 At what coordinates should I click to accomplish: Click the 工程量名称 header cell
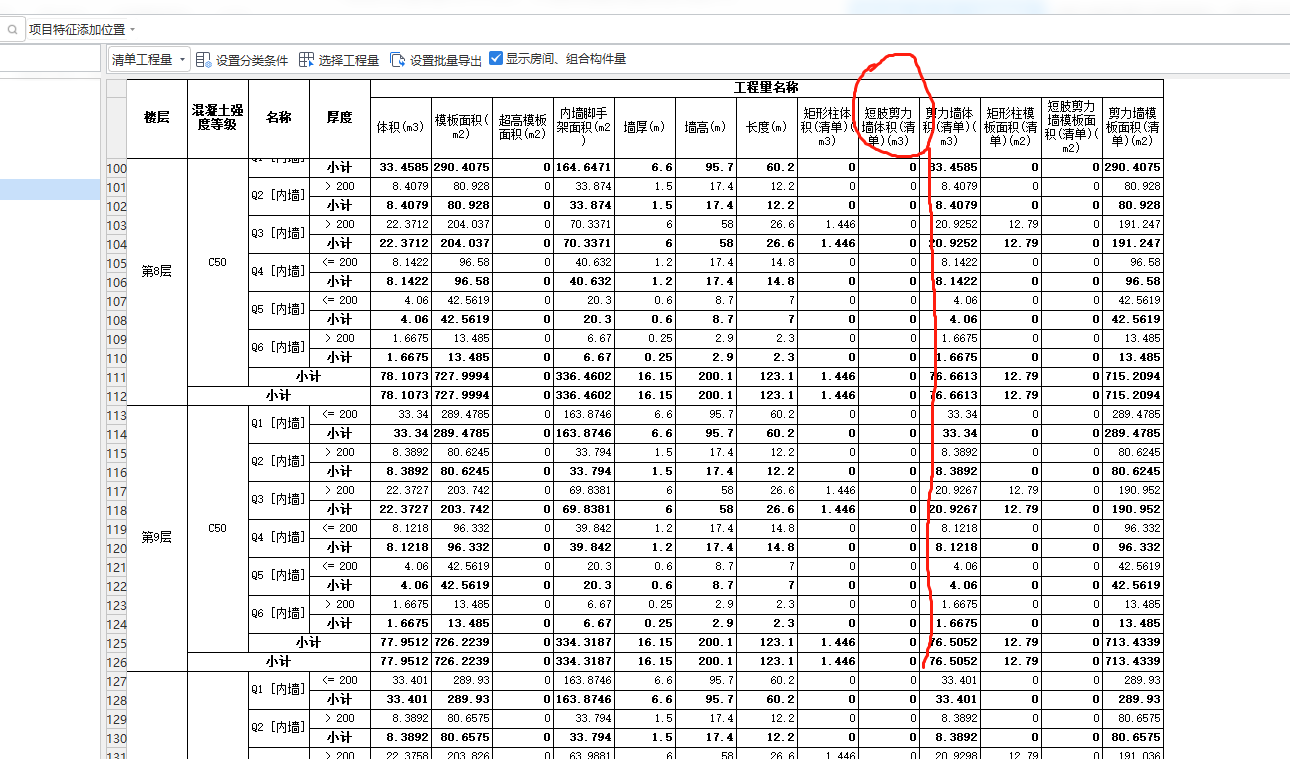(x=767, y=88)
